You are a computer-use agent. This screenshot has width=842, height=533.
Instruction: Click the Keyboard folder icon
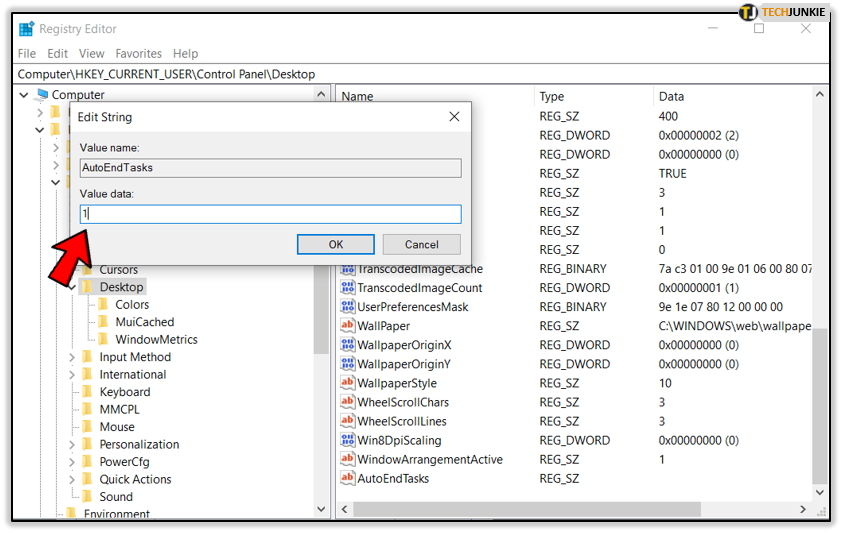(88, 392)
